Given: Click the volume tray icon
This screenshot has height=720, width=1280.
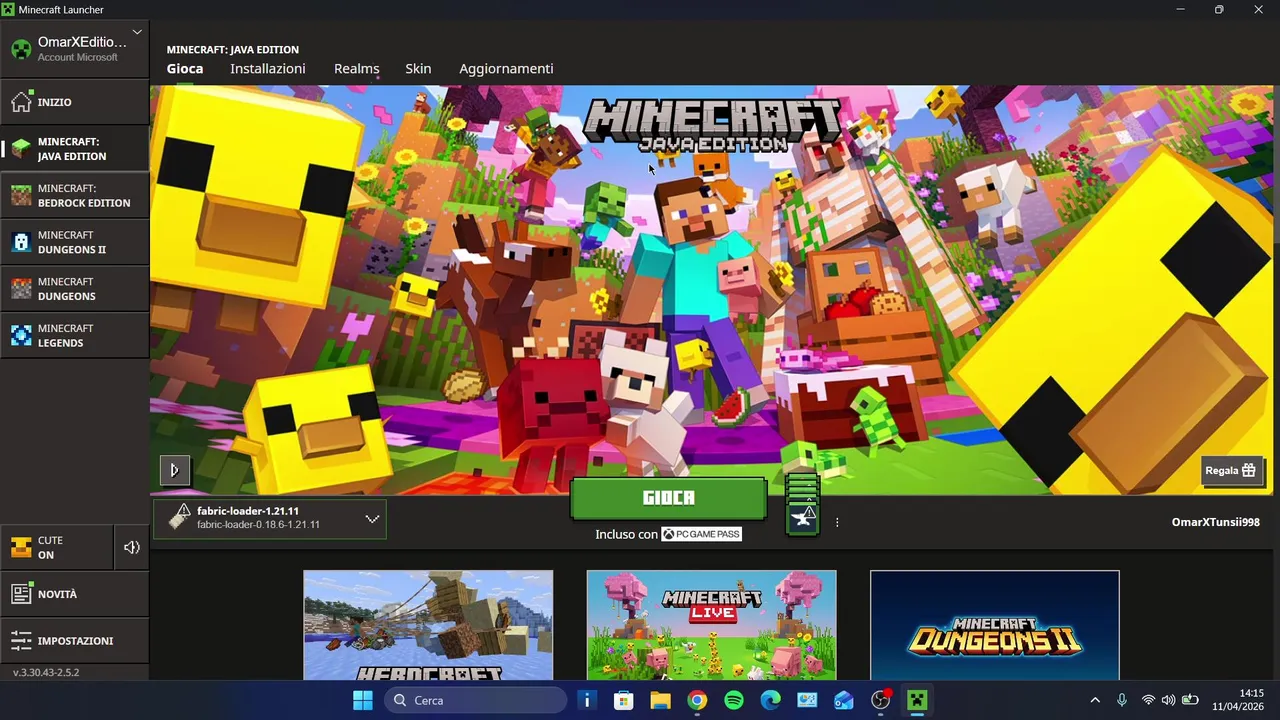Looking at the screenshot, I should click(x=1168, y=700).
